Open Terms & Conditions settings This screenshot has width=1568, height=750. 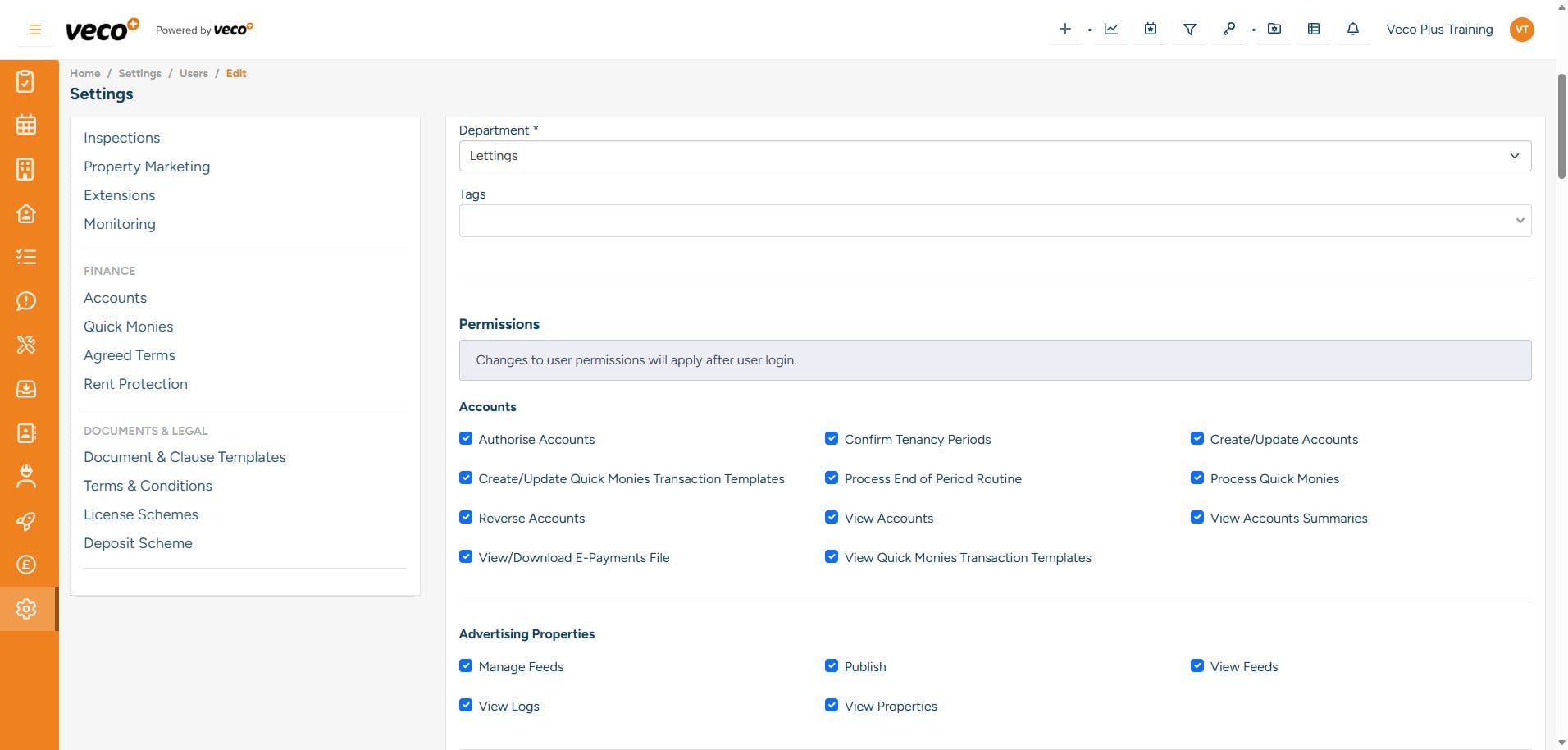click(x=148, y=486)
